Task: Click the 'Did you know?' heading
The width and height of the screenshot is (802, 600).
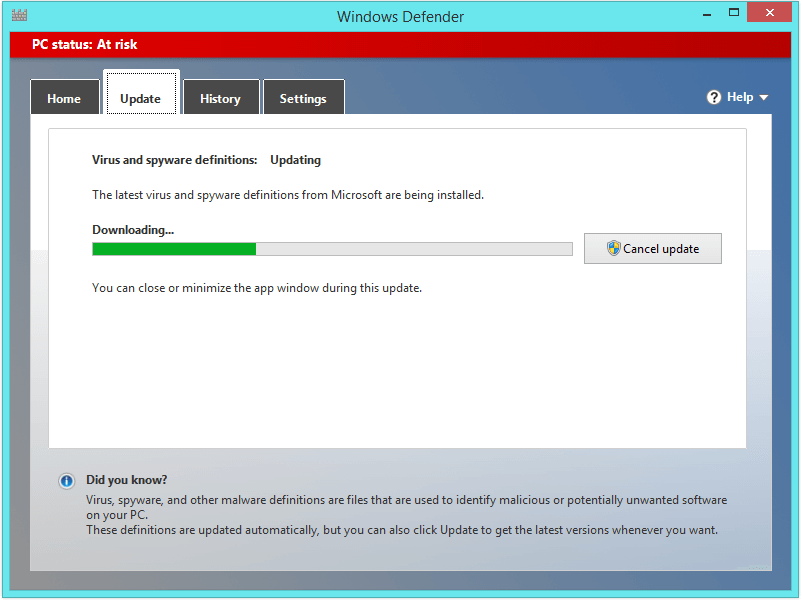Action: coord(126,480)
